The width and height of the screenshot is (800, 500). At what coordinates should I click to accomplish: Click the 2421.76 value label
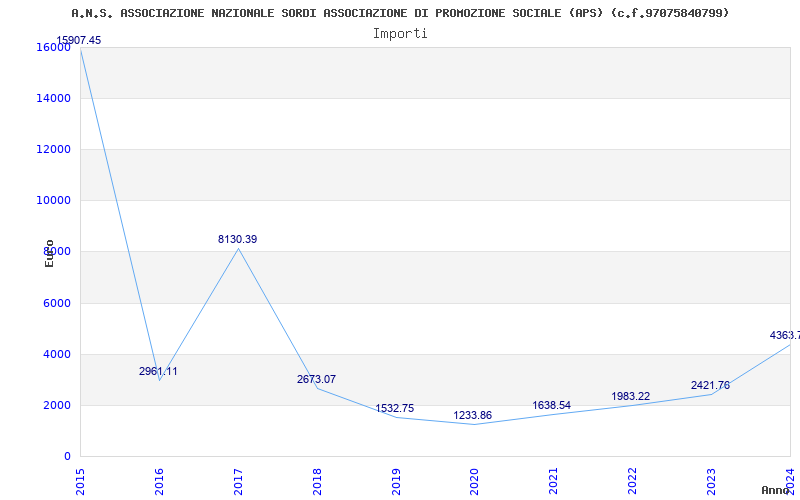[x=710, y=385]
